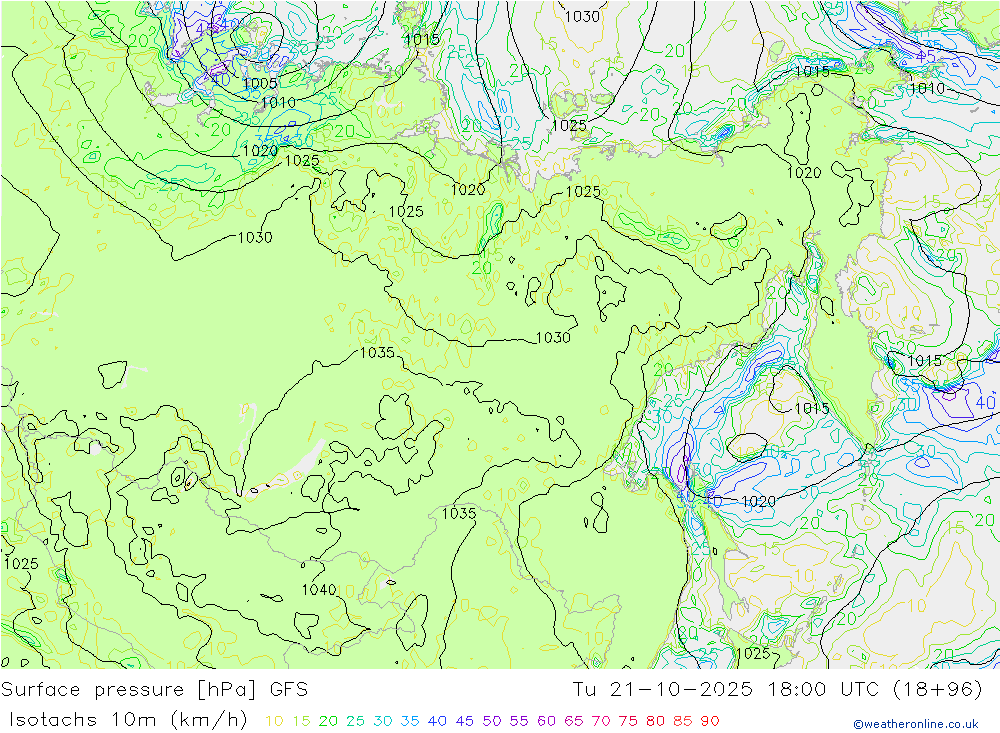Select the legend value 55
This screenshot has height=733, width=1000.
(519, 722)
